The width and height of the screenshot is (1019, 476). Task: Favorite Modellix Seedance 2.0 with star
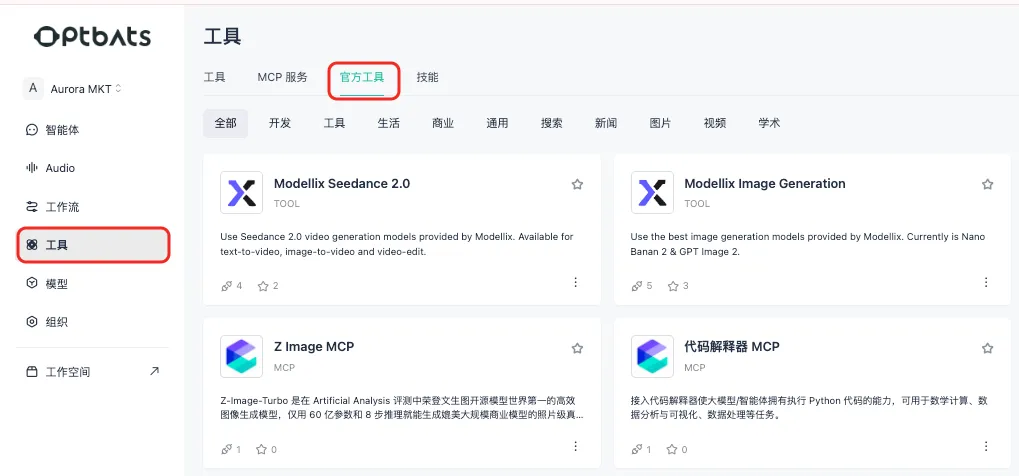click(577, 185)
